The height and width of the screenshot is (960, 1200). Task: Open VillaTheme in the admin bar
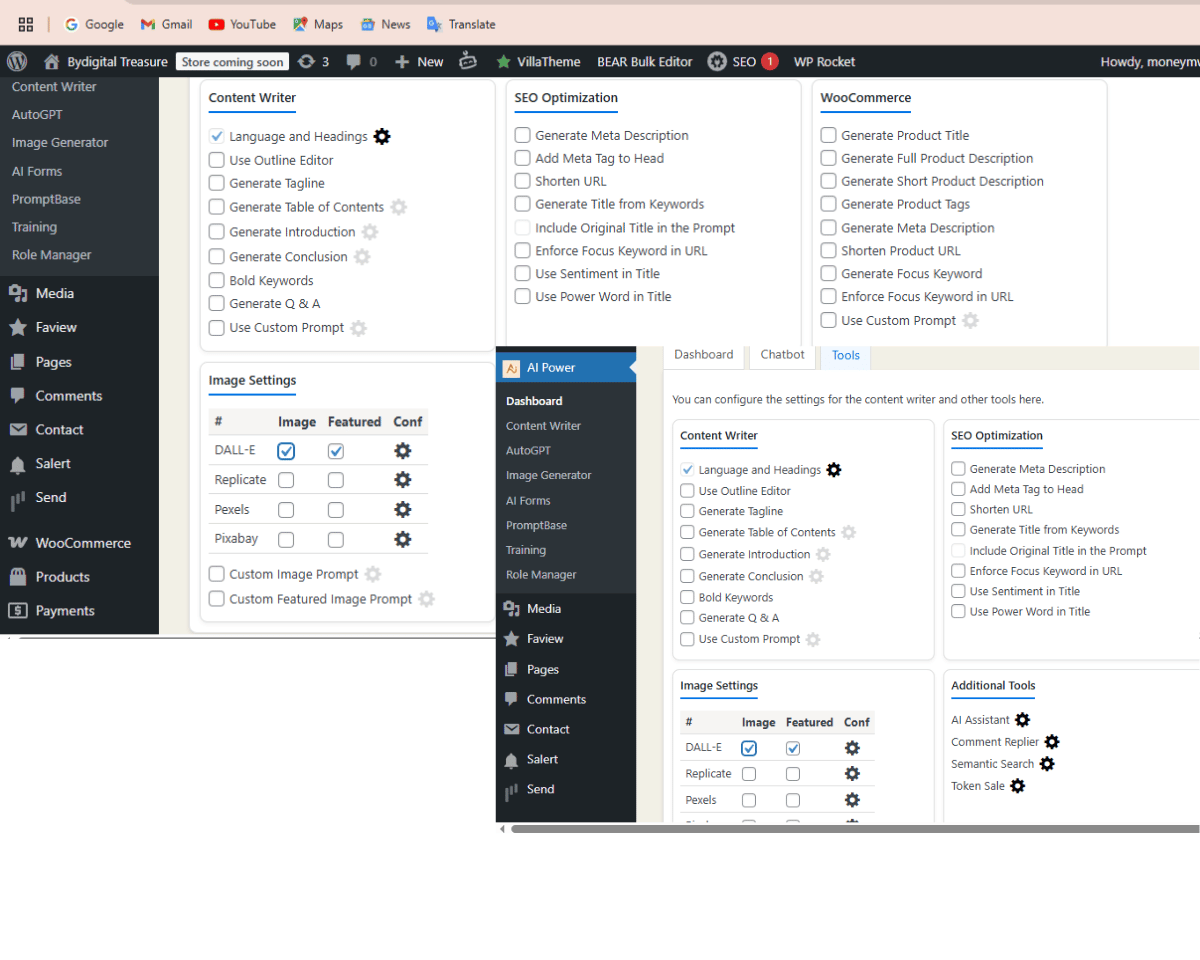[x=538, y=61]
